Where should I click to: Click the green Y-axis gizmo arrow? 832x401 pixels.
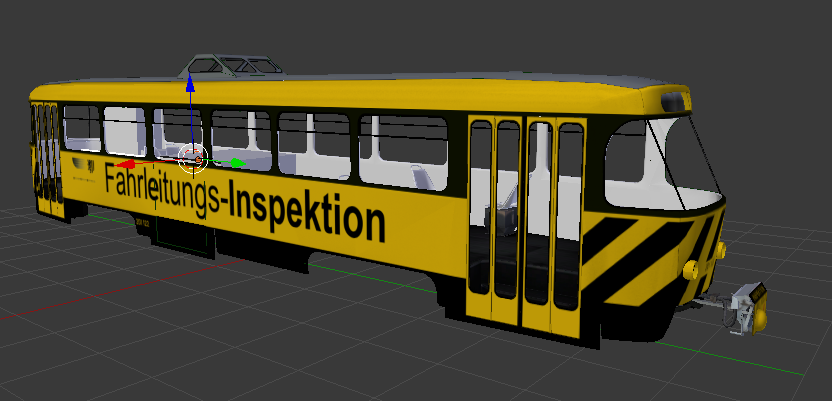(x=237, y=162)
